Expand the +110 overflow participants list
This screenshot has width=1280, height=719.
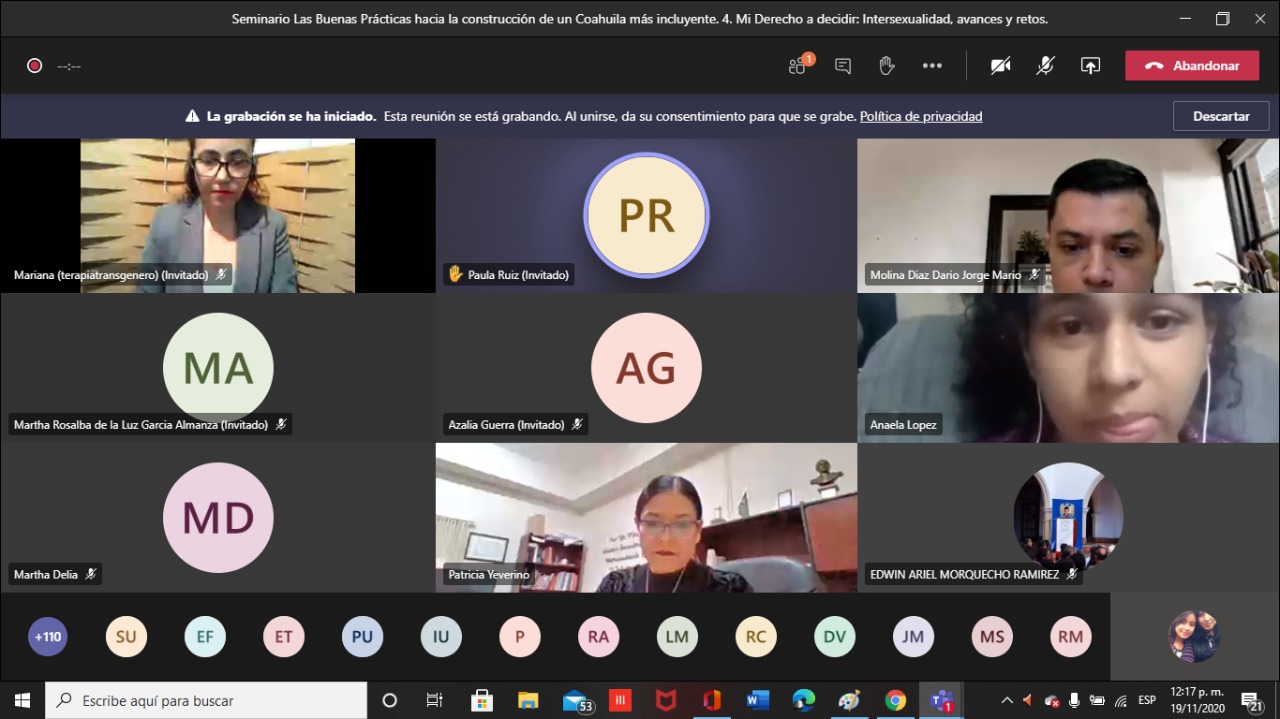pyautogui.click(x=47, y=637)
